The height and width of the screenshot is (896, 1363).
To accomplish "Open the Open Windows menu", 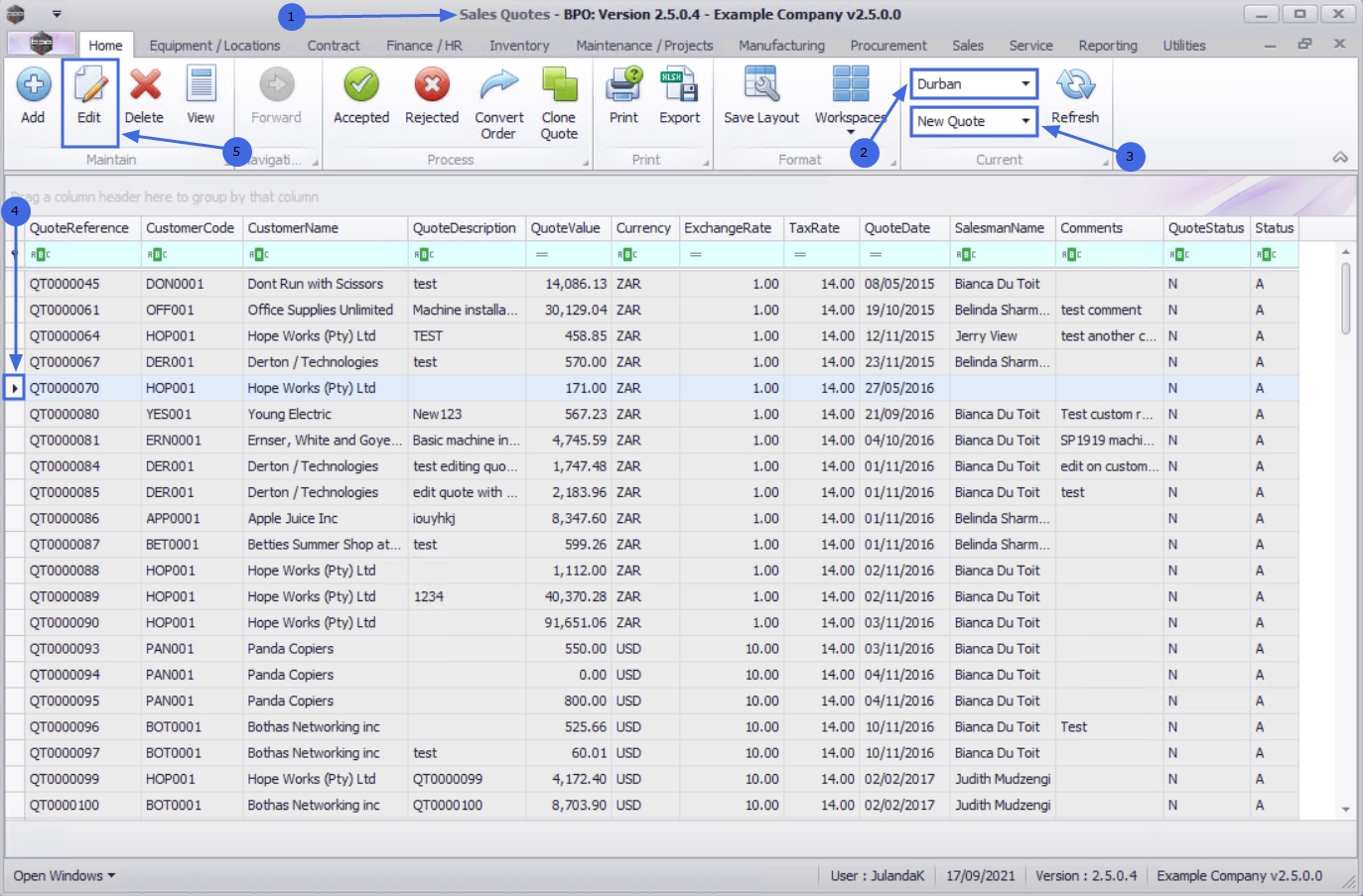I will [65, 875].
